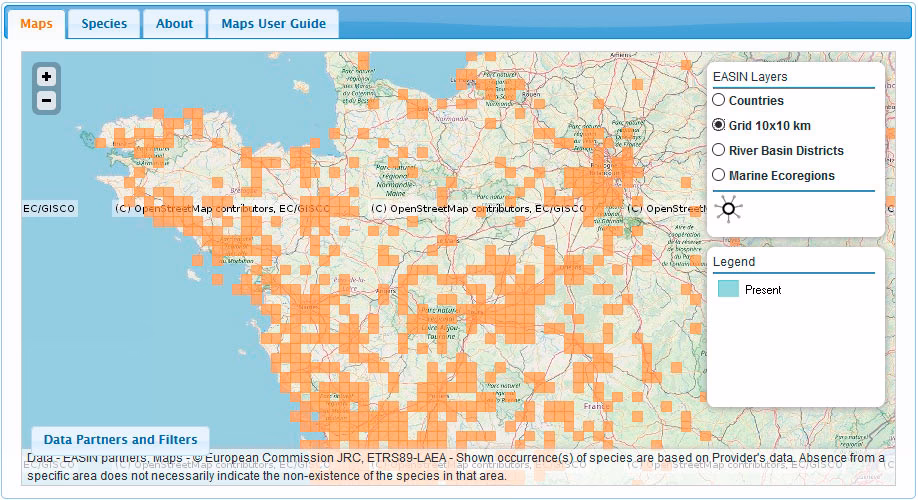Zoom in on the map
The width and height of the screenshot is (918, 500).
(x=46, y=77)
